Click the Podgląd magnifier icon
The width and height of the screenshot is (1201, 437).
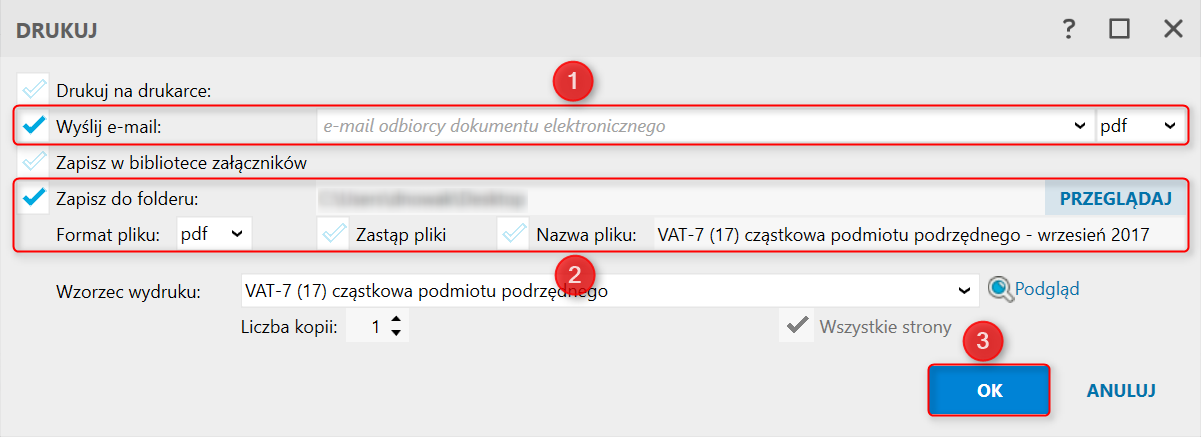(x=1000, y=289)
